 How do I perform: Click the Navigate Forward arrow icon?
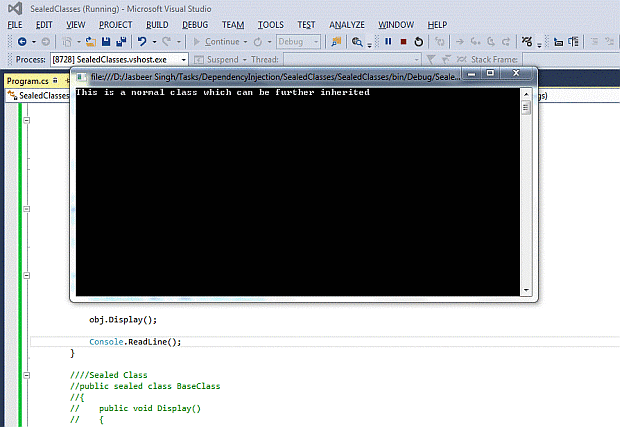point(45,42)
